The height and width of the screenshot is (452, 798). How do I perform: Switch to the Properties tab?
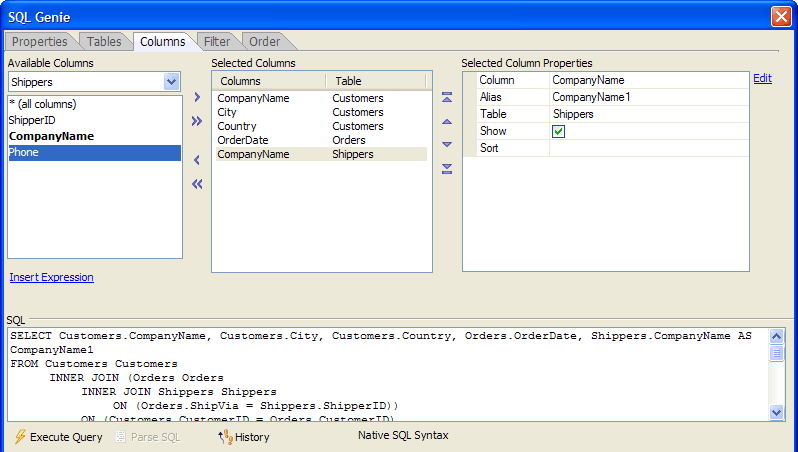[x=40, y=42]
